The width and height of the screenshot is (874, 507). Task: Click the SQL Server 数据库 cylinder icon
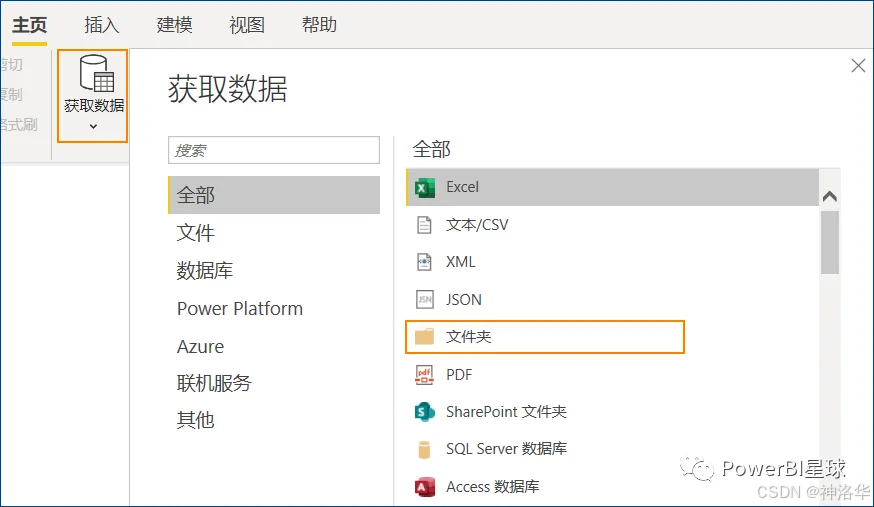coord(424,450)
